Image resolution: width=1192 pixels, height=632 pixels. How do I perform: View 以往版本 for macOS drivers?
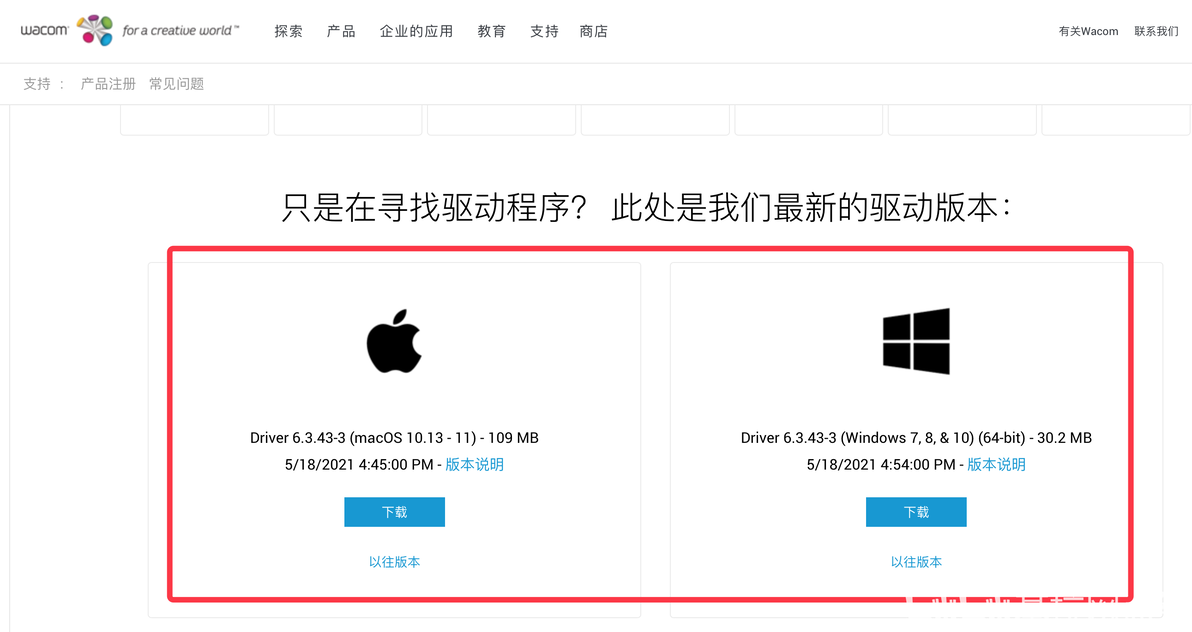point(395,562)
